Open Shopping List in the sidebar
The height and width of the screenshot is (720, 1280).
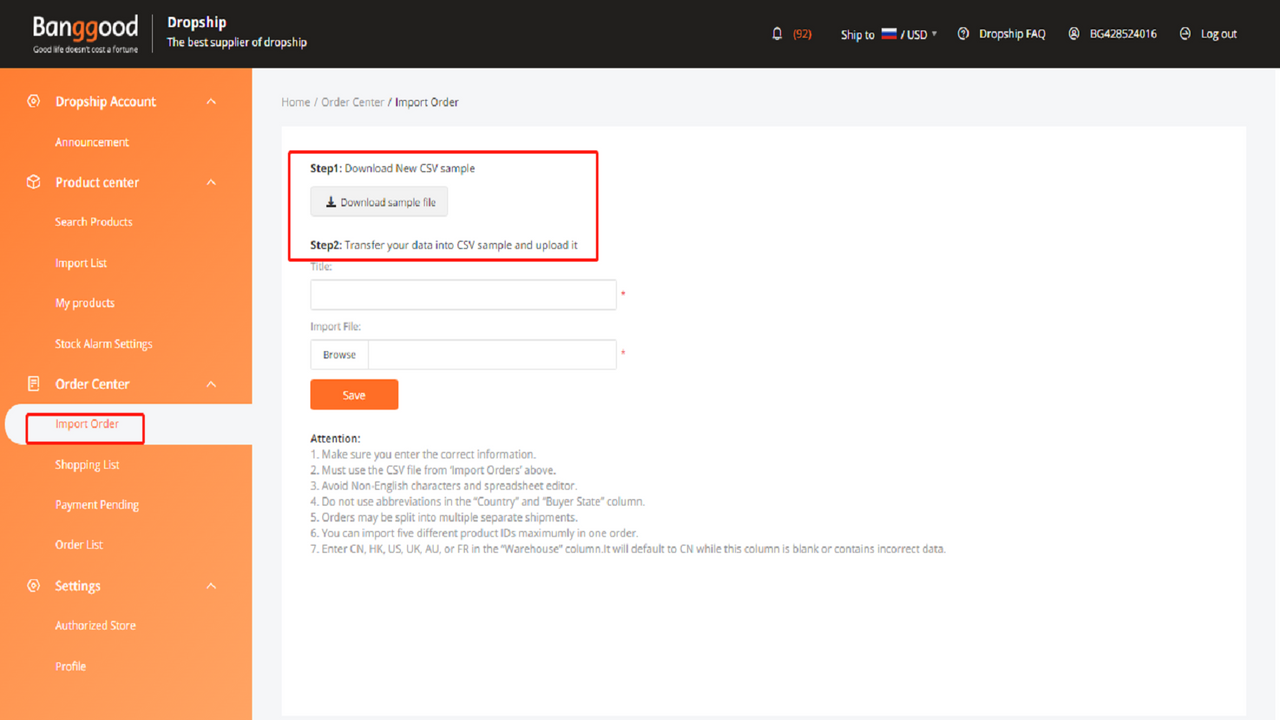87,465
